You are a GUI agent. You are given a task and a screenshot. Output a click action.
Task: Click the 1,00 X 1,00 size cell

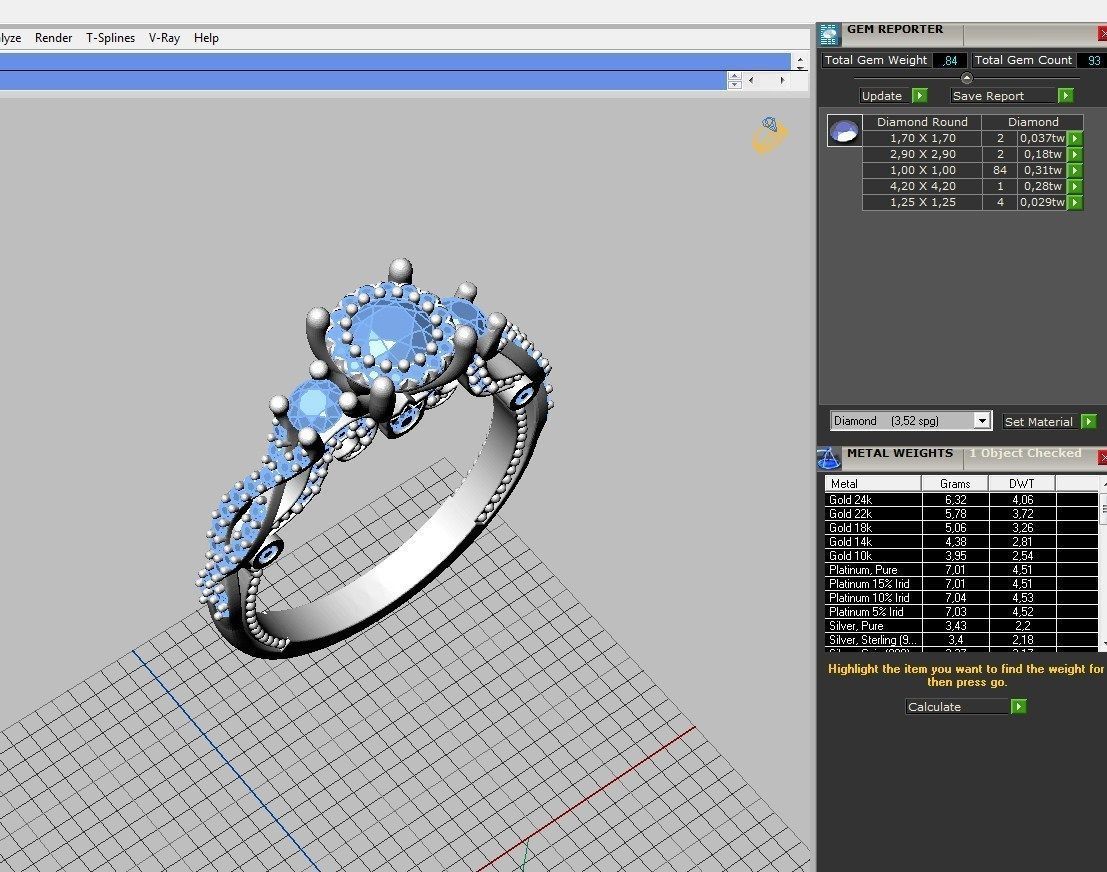pyautogui.click(x=923, y=170)
